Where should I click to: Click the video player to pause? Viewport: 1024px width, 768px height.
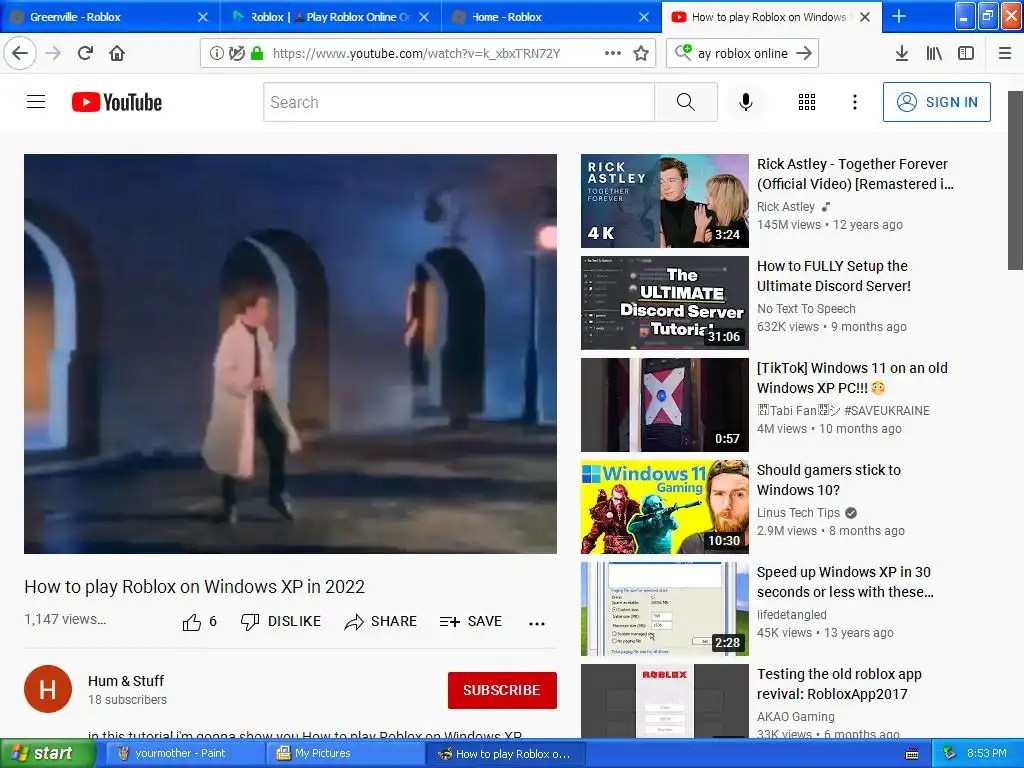point(291,354)
